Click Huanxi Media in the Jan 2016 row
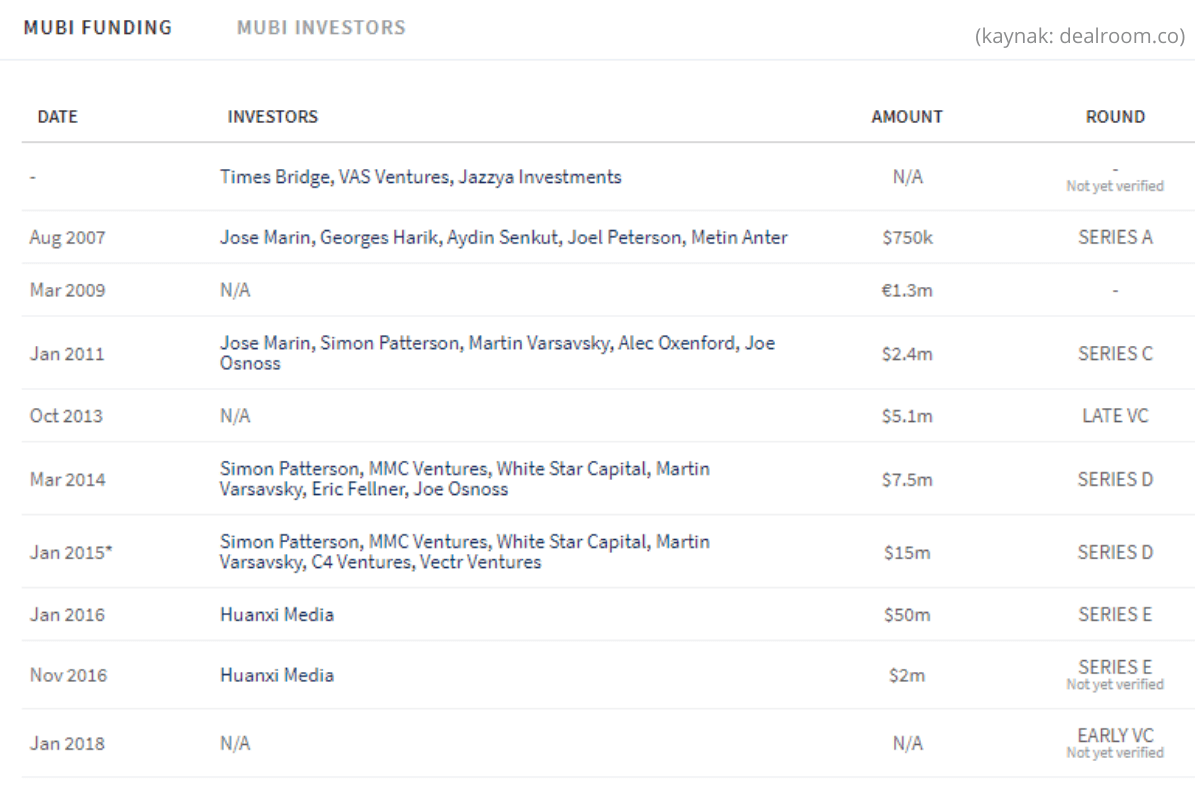 277,615
